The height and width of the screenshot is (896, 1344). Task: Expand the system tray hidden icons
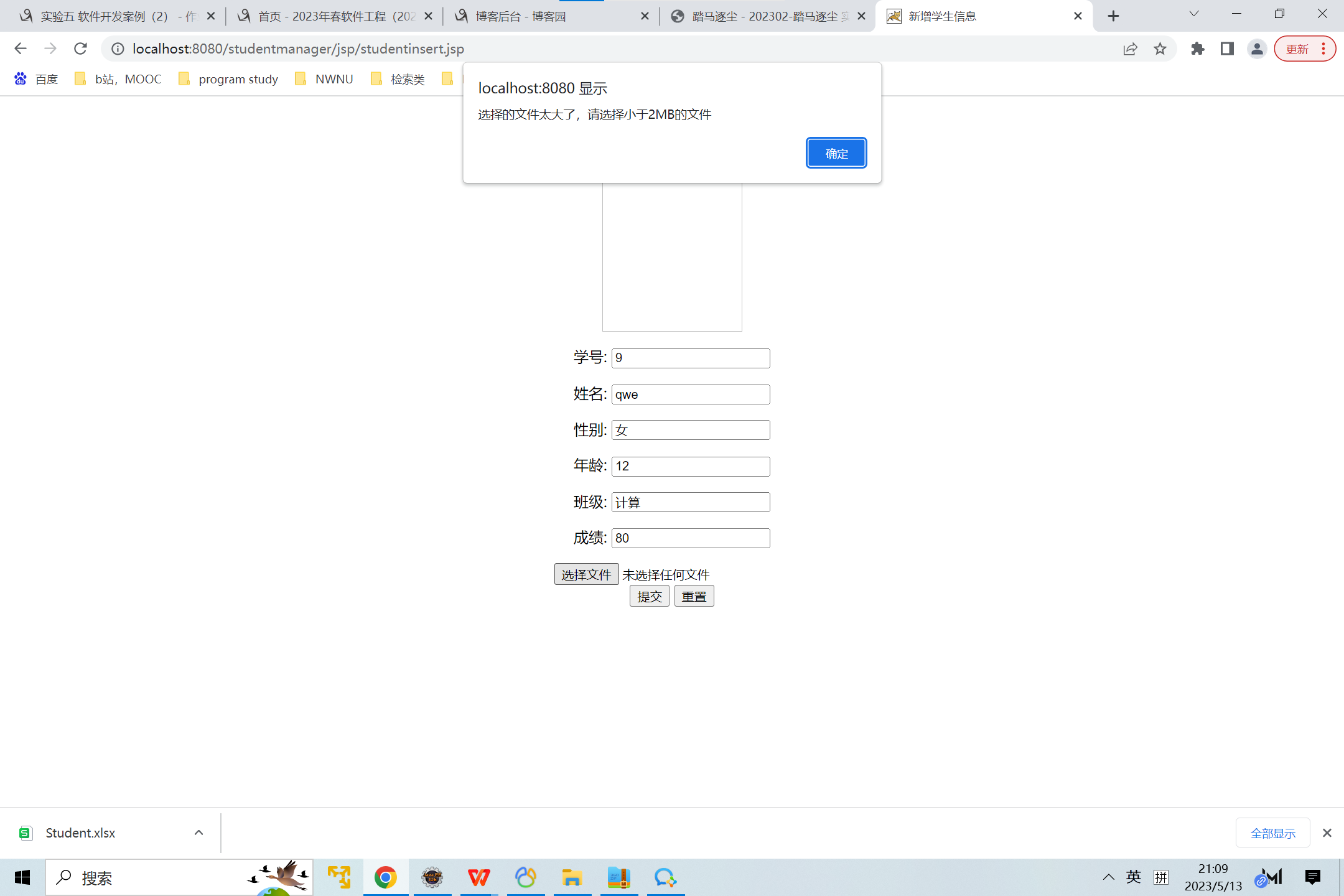1108,877
